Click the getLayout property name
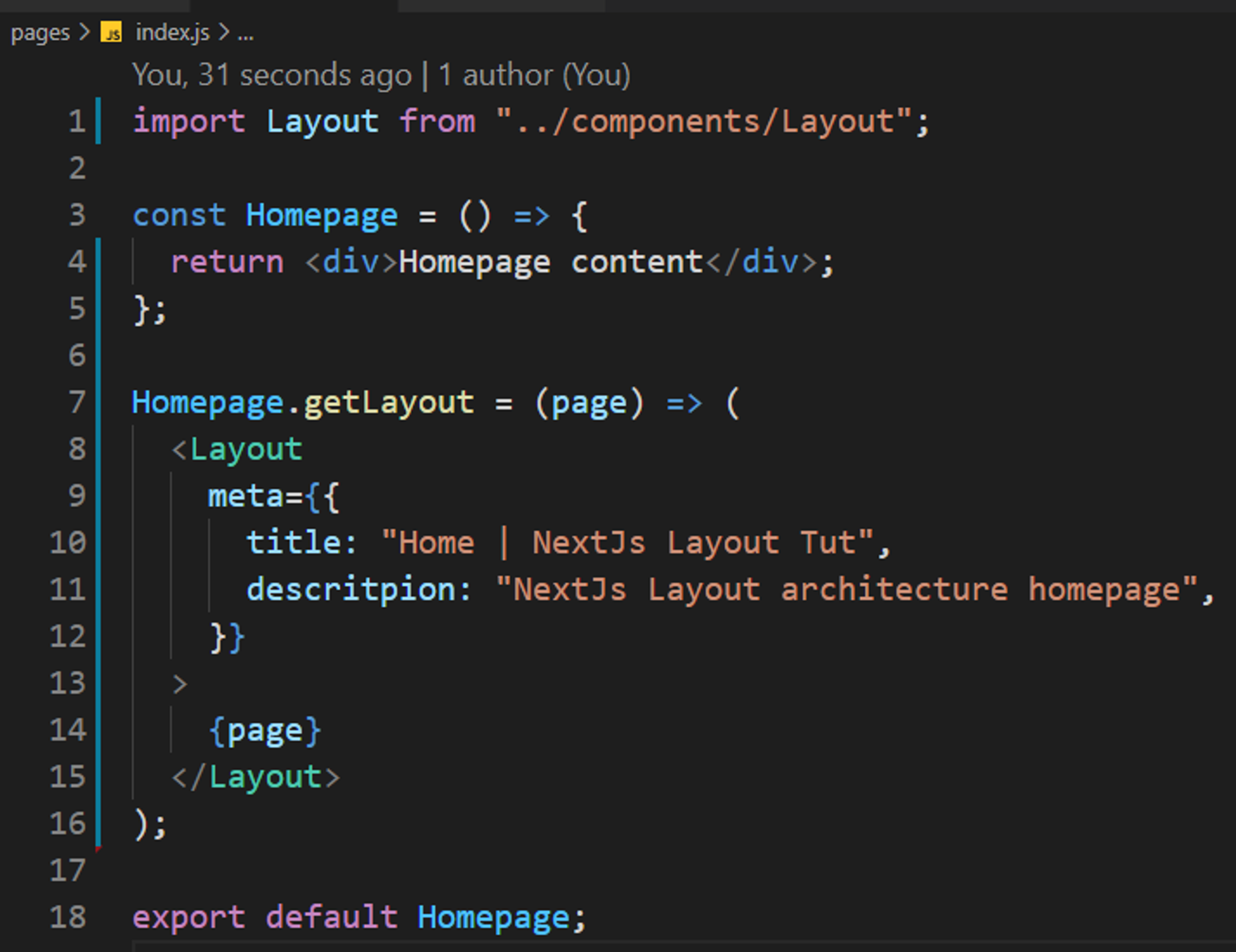 point(389,402)
